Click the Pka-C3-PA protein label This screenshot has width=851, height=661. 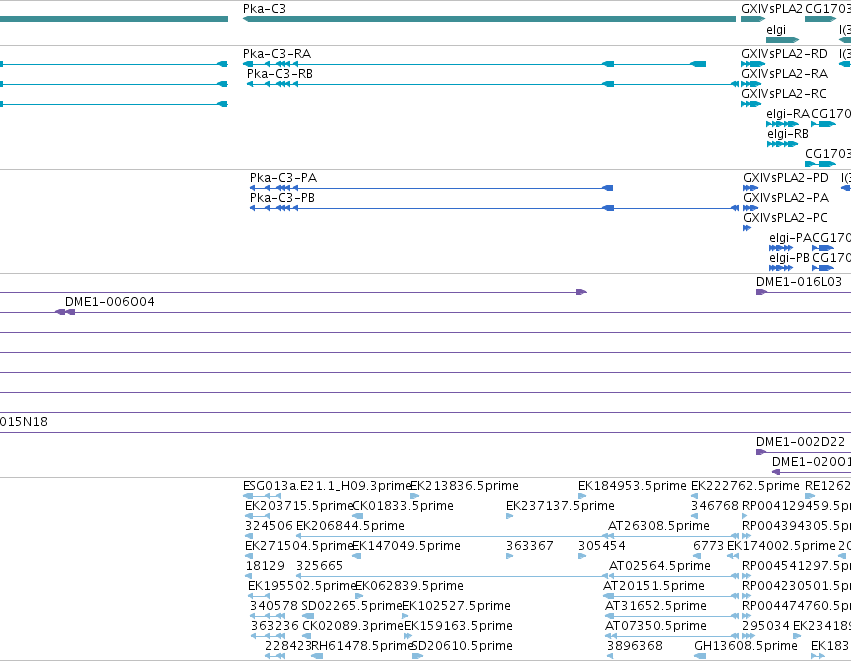283,178
